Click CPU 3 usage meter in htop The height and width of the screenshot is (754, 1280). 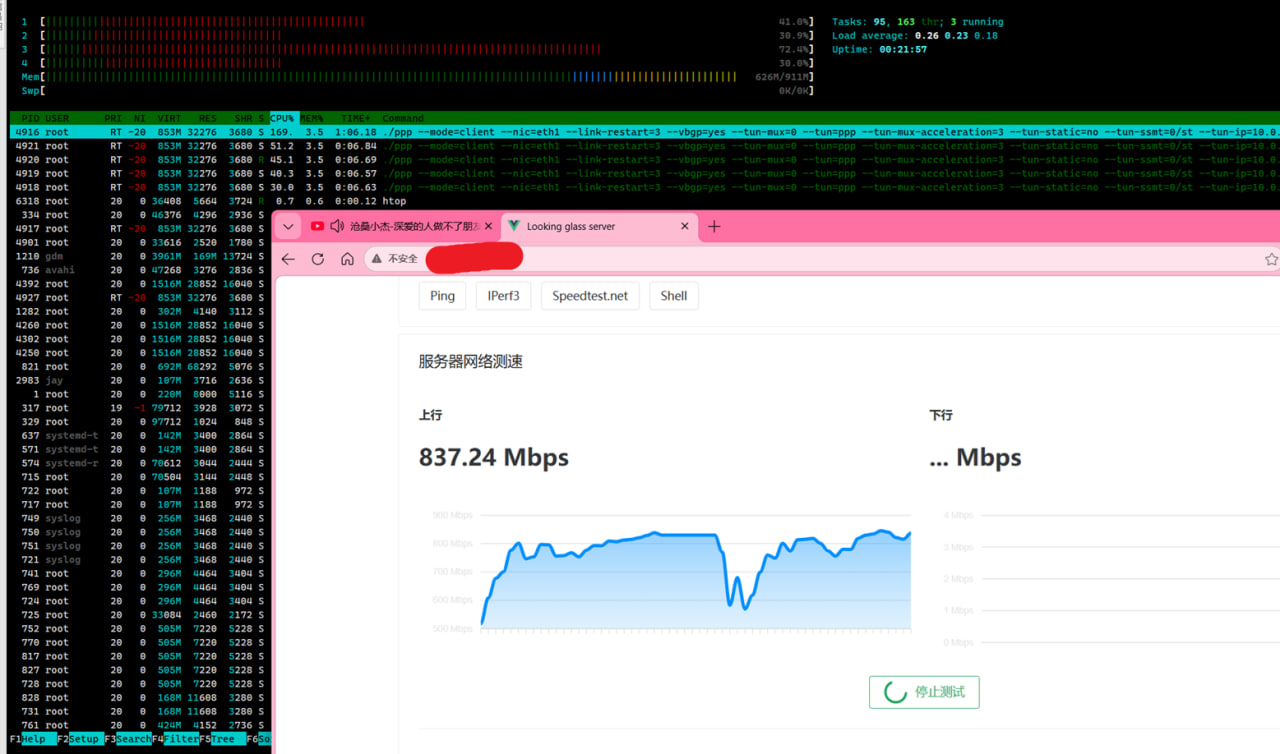point(418,49)
